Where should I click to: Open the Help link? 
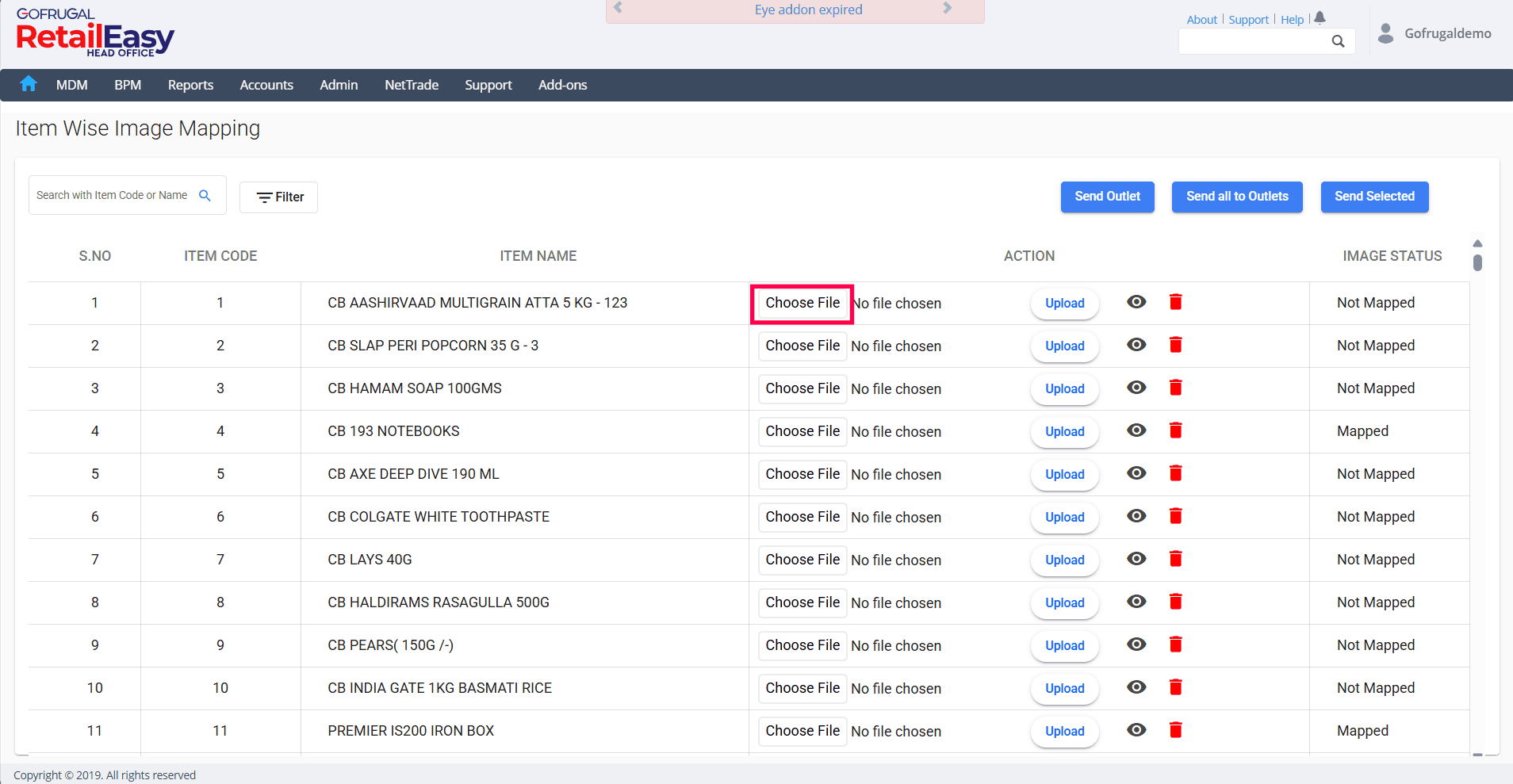coord(1293,20)
